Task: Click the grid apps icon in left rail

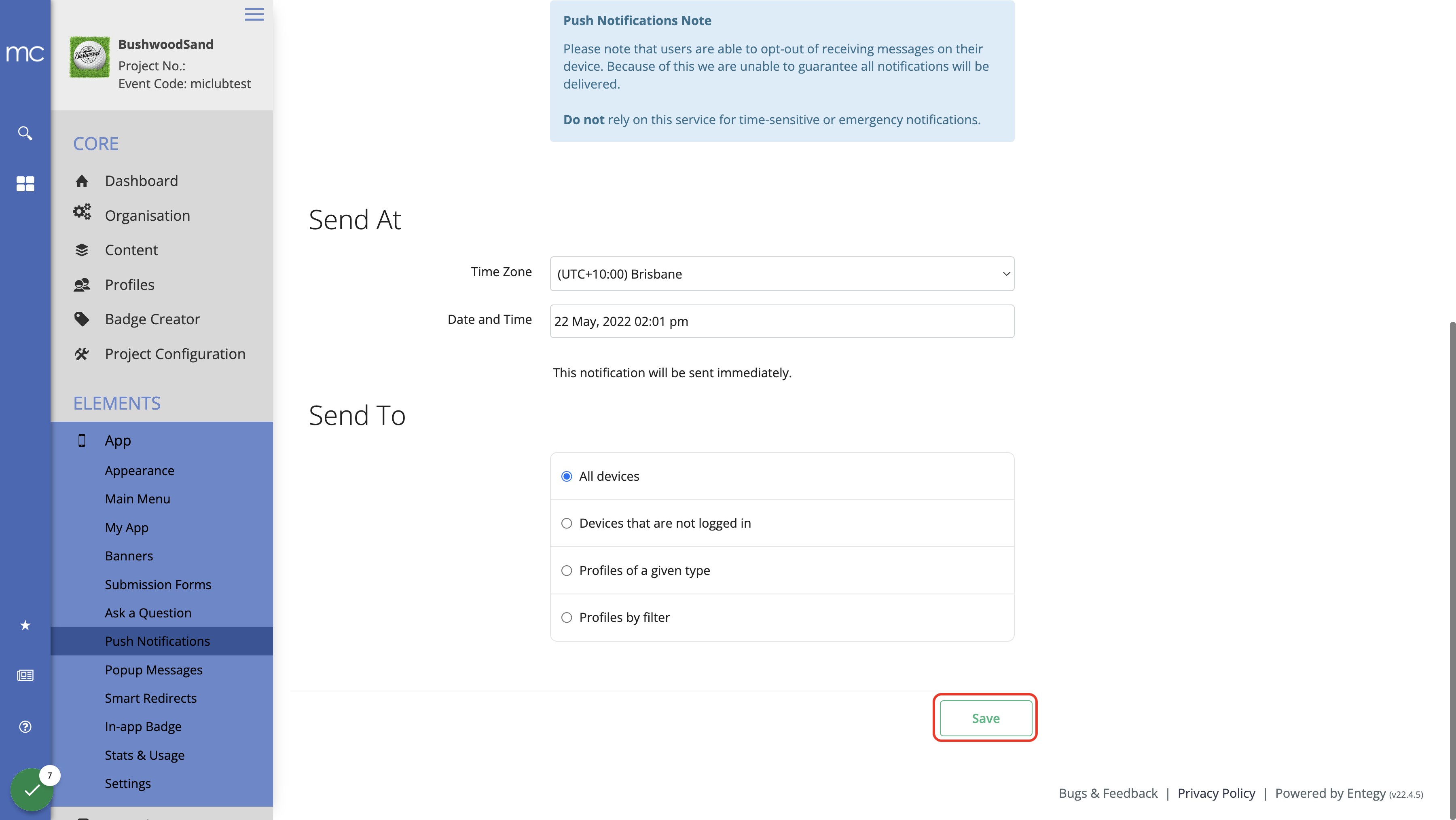Action: pyautogui.click(x=25, y=184)
